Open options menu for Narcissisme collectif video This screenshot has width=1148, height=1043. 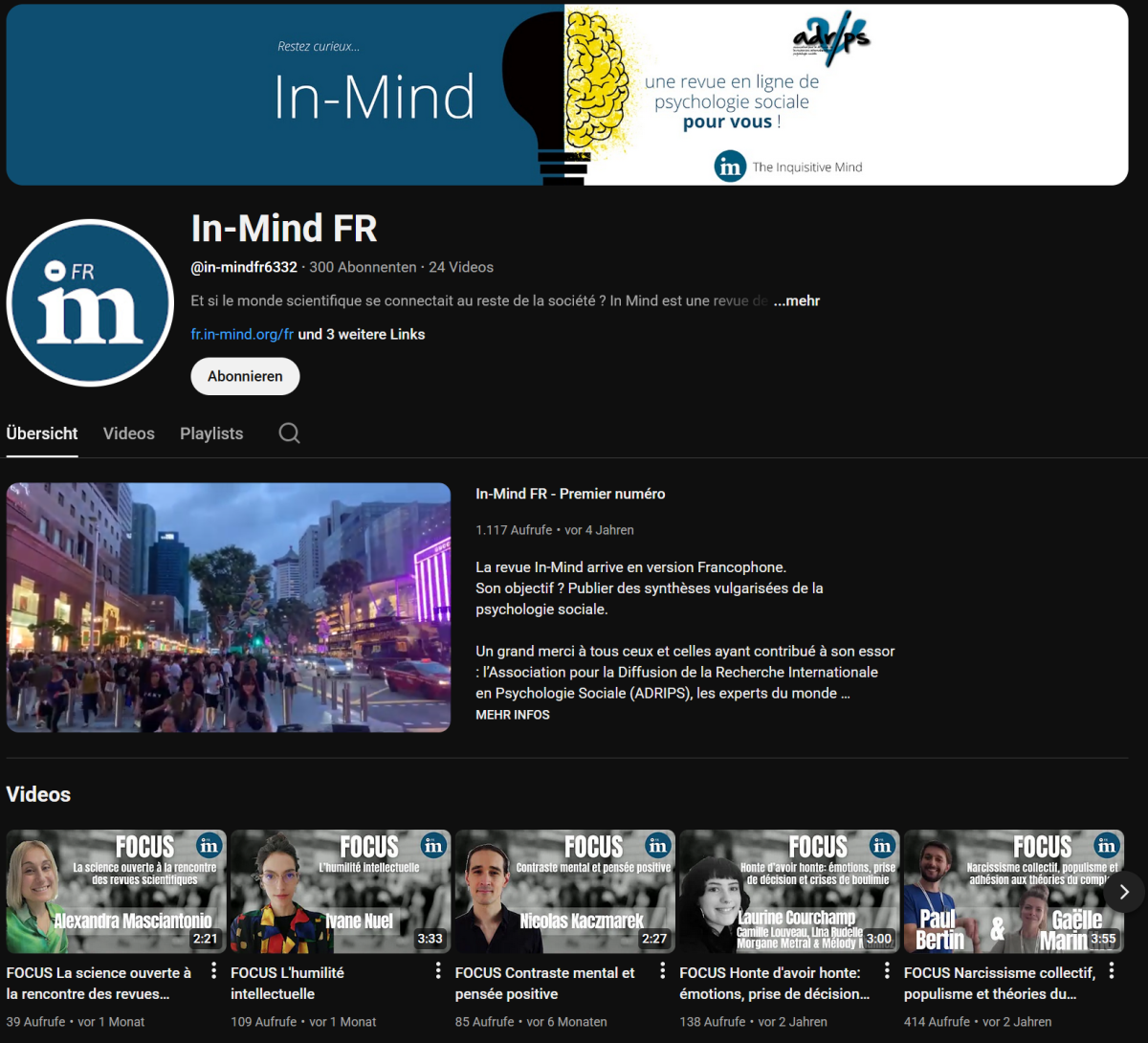pyautogui.click(x=1111, y=971)
